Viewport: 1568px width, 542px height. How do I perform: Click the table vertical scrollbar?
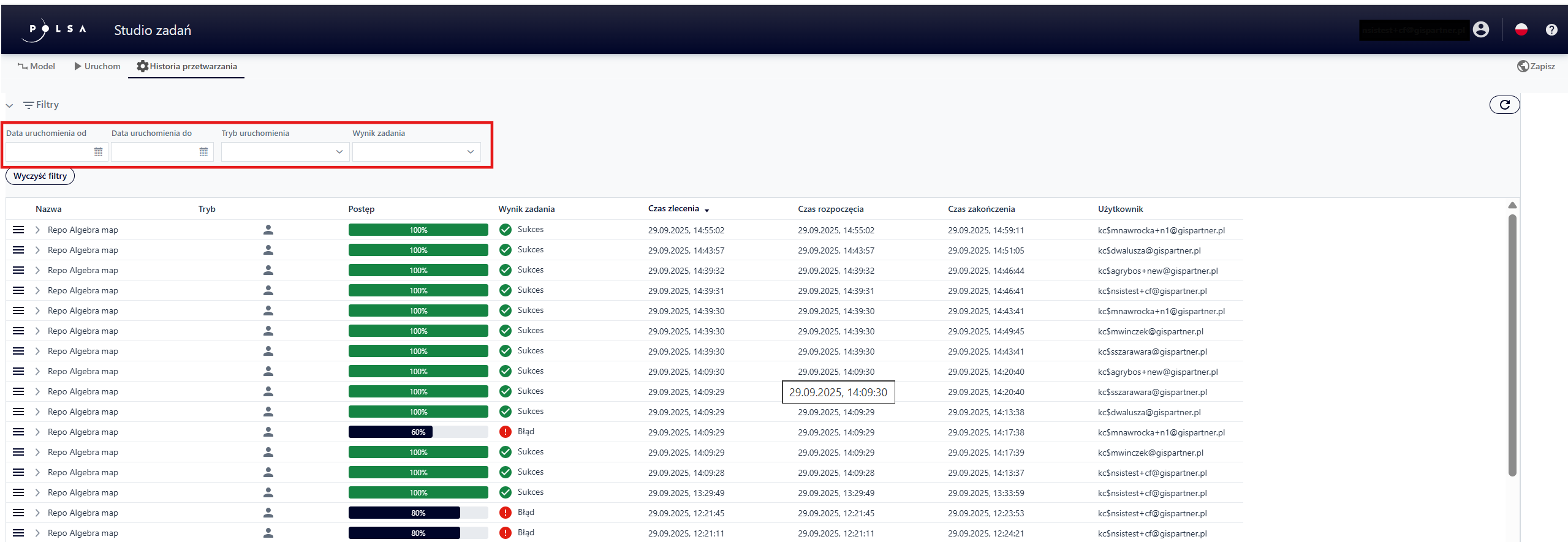[1512, 343]
